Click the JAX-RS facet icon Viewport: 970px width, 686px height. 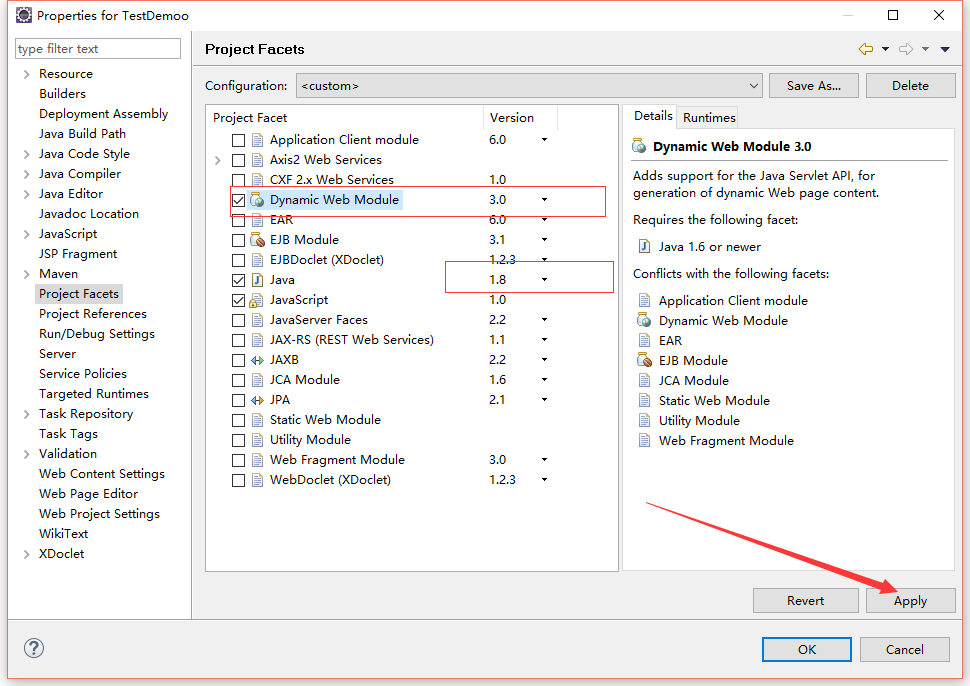257,340
